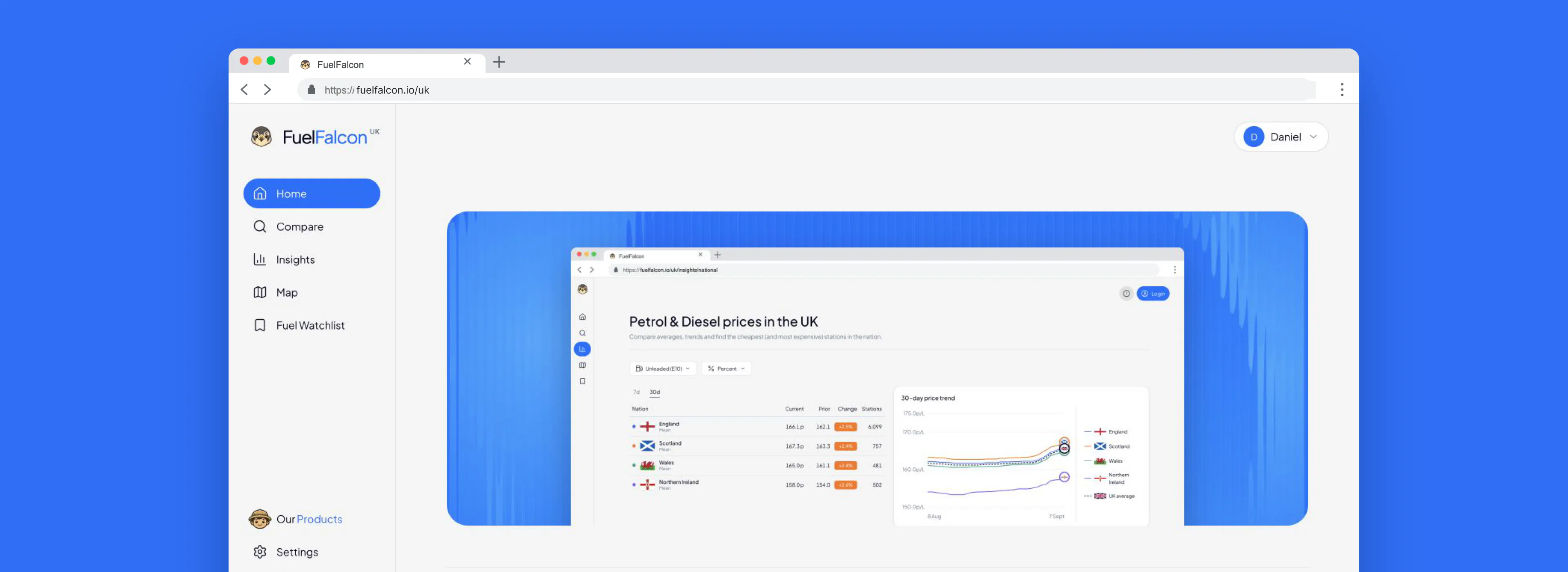Click the "Stations" column header

pyautogui.click(x=872, y=409)
